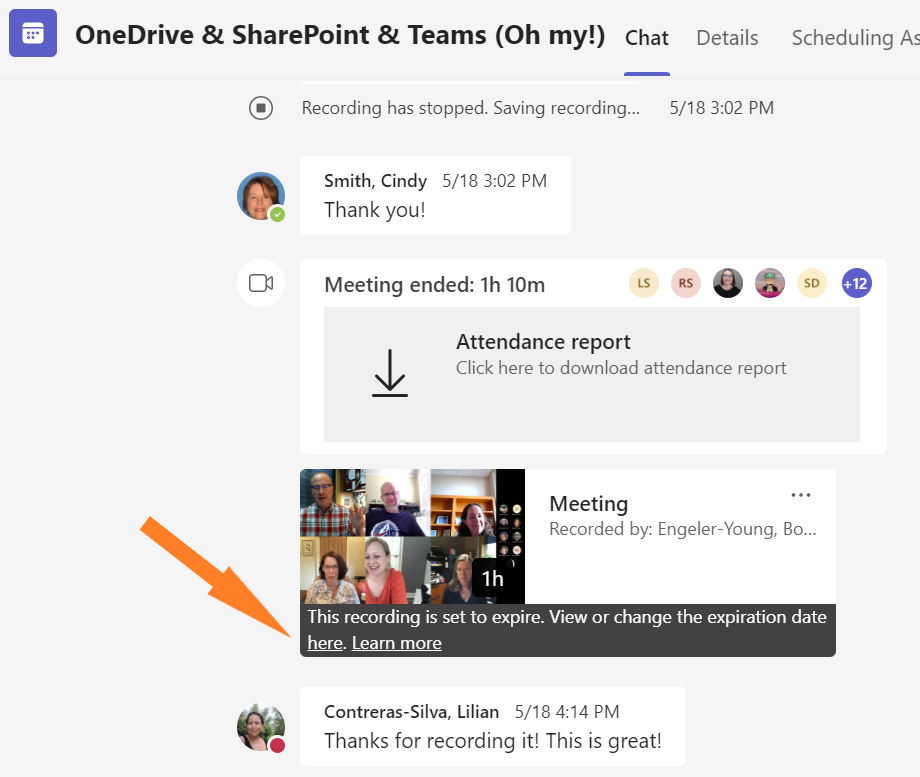Click the 5/18 4:14 PM timestamp
The height and width of the screenshot is (777, 920).
567,712
